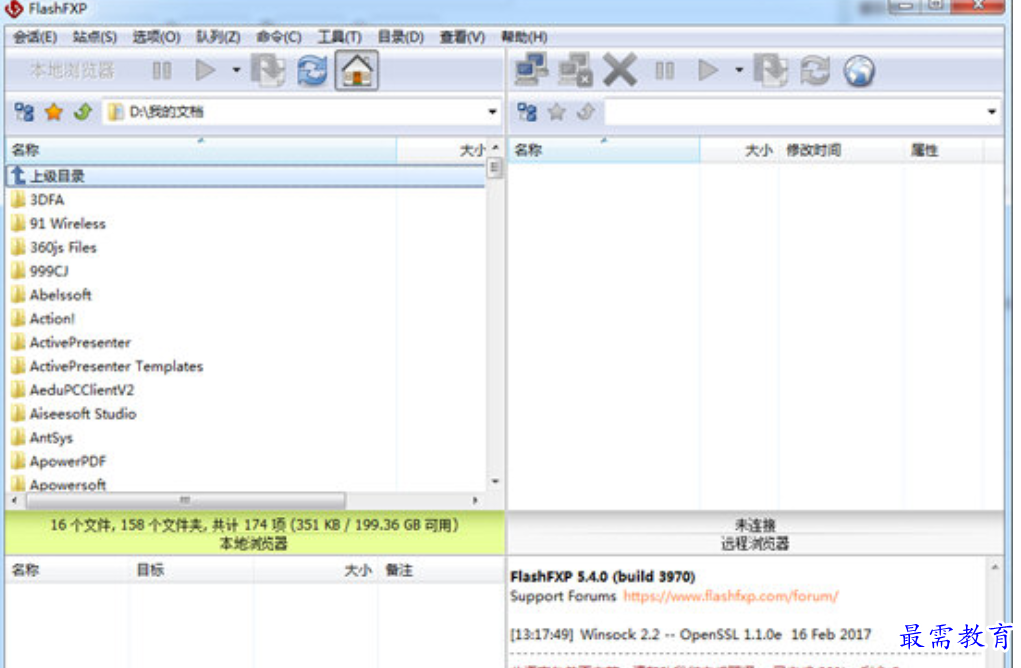Sort remote list by 名称 column header
The image size is (1021, 668).
604,150
